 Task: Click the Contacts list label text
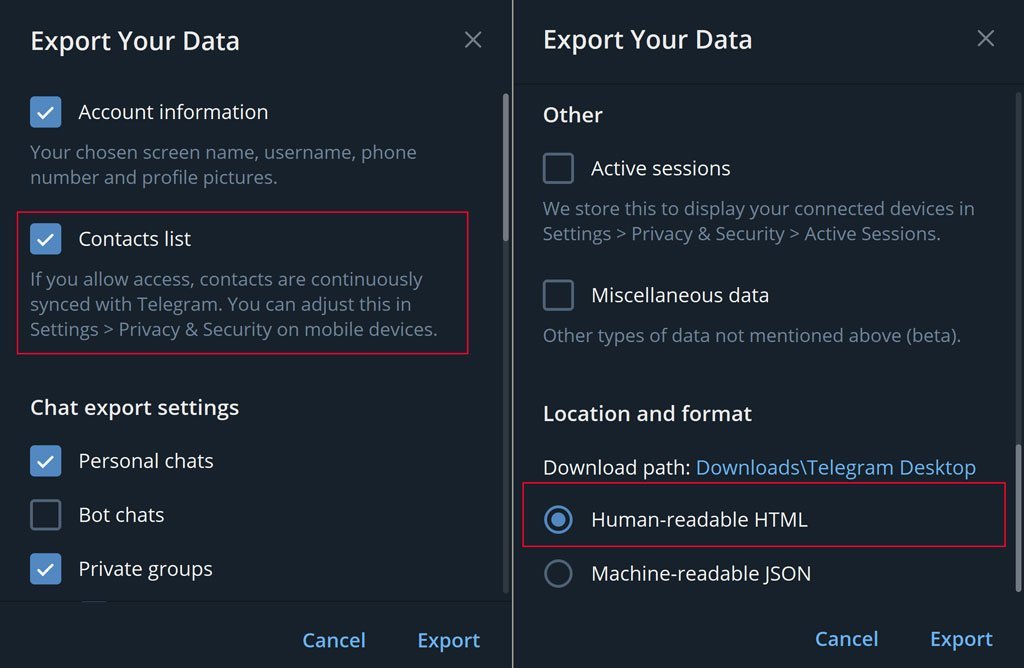[135, 239]
